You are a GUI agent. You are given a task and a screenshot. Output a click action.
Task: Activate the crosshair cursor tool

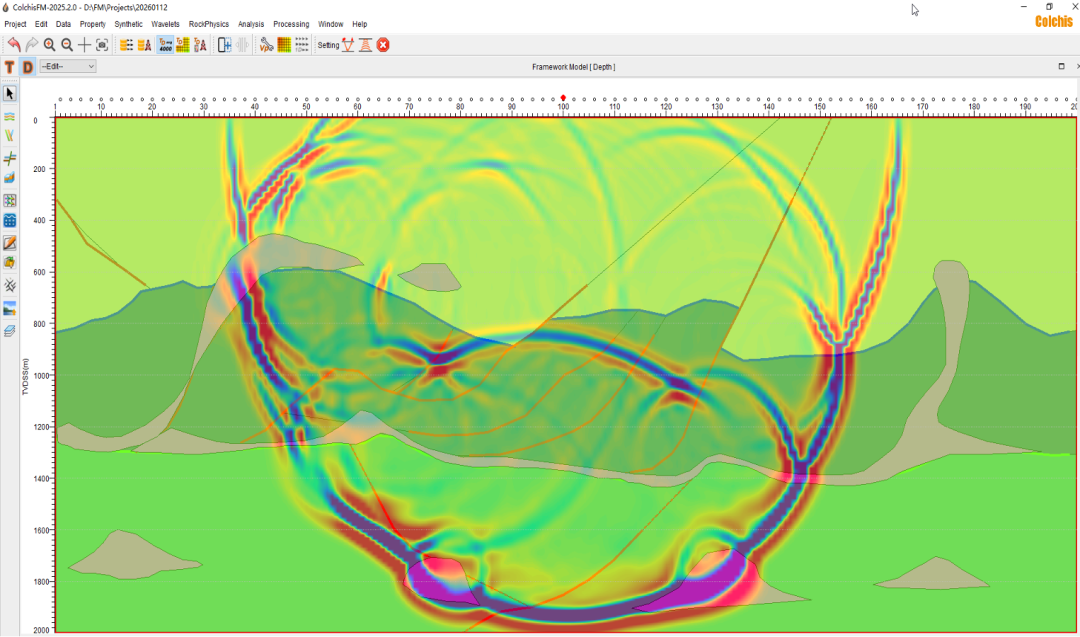tap(84, 44)
